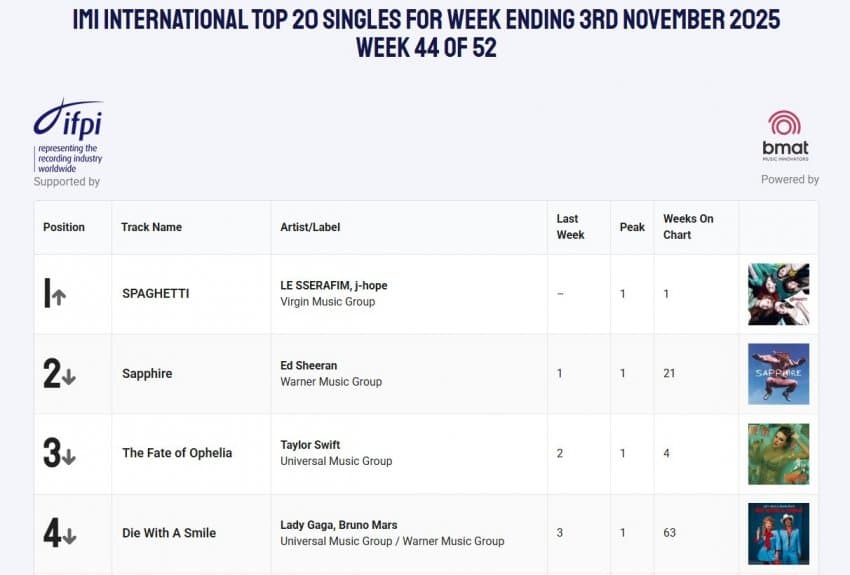Open the SPAGHETTI cover art thumbnail
Viewport: 850px width, 575px height.
pos(778,294)
